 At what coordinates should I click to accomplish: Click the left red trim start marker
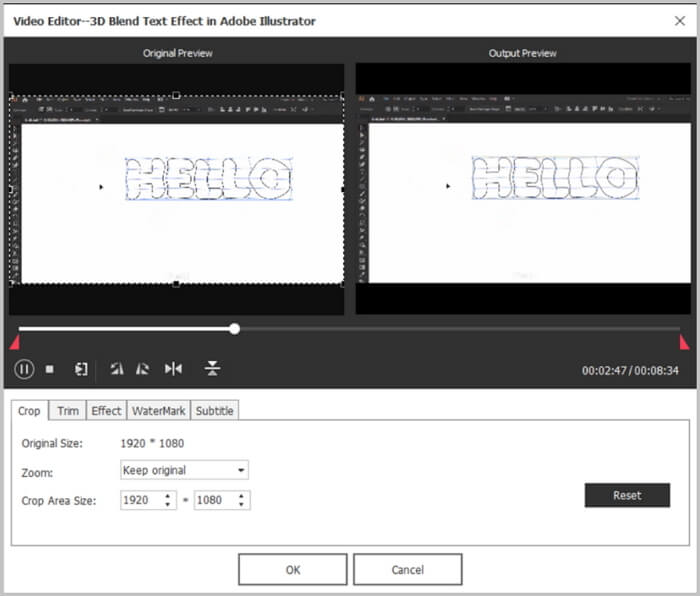(x=14, y=343)
